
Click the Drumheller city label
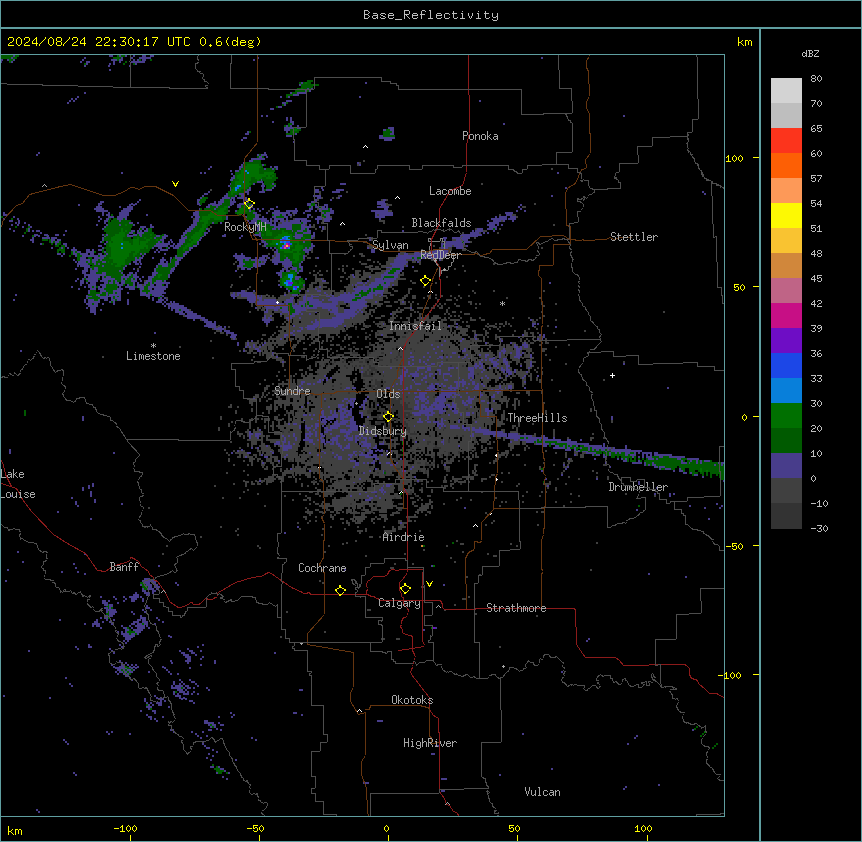638,487
